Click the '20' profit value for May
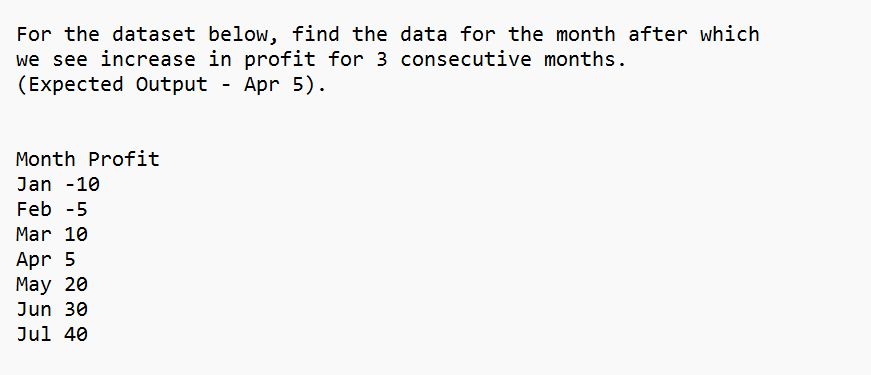 [76, 284]
